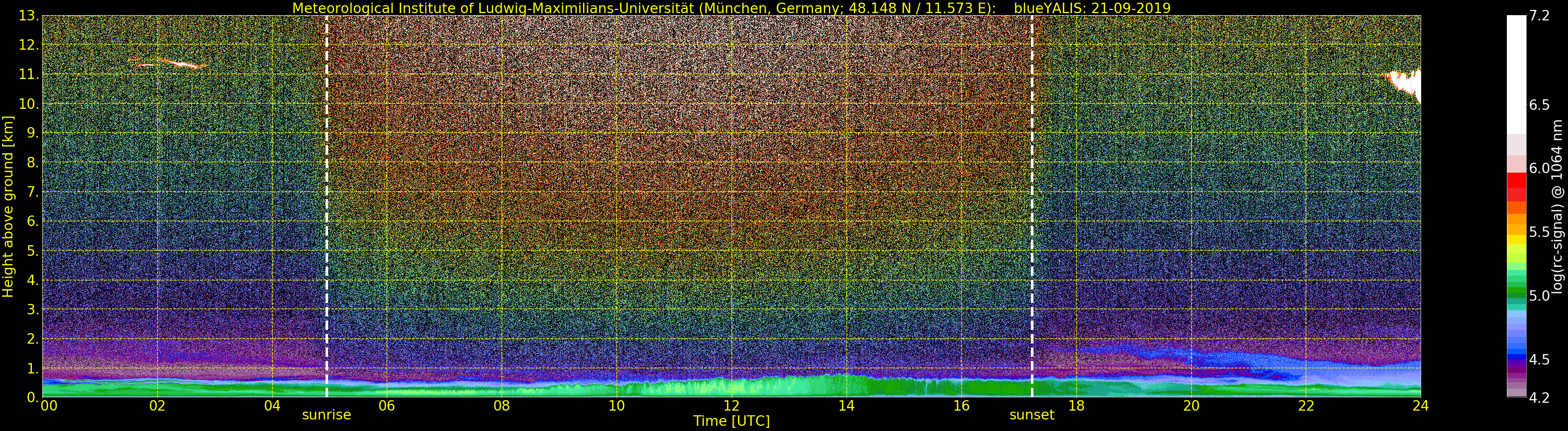Click the height tick label 12.
This screenshot has height=431, width=1568.
point(28,45)
